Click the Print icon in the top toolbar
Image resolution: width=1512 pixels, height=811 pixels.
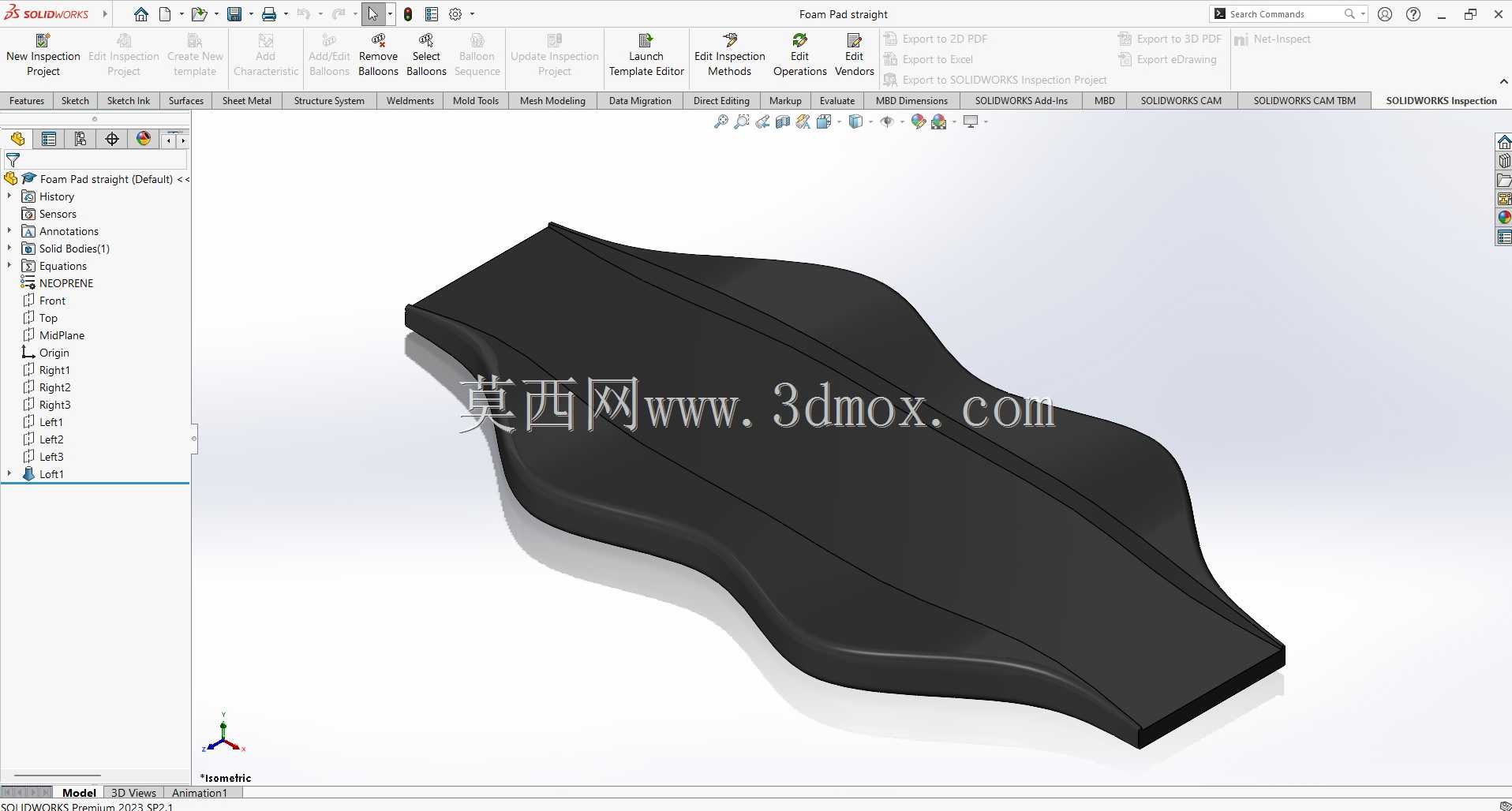click(269, 14)
